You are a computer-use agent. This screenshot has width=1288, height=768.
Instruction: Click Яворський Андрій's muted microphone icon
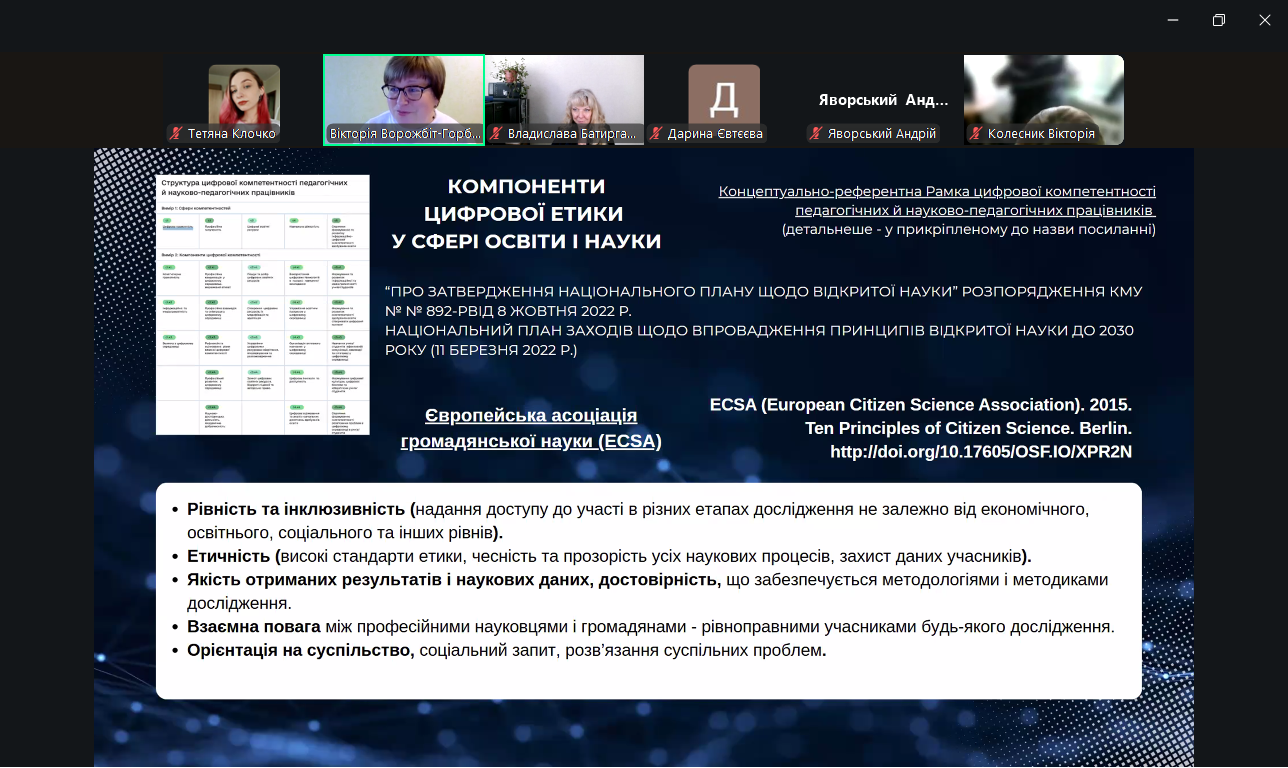coord(816,134)
